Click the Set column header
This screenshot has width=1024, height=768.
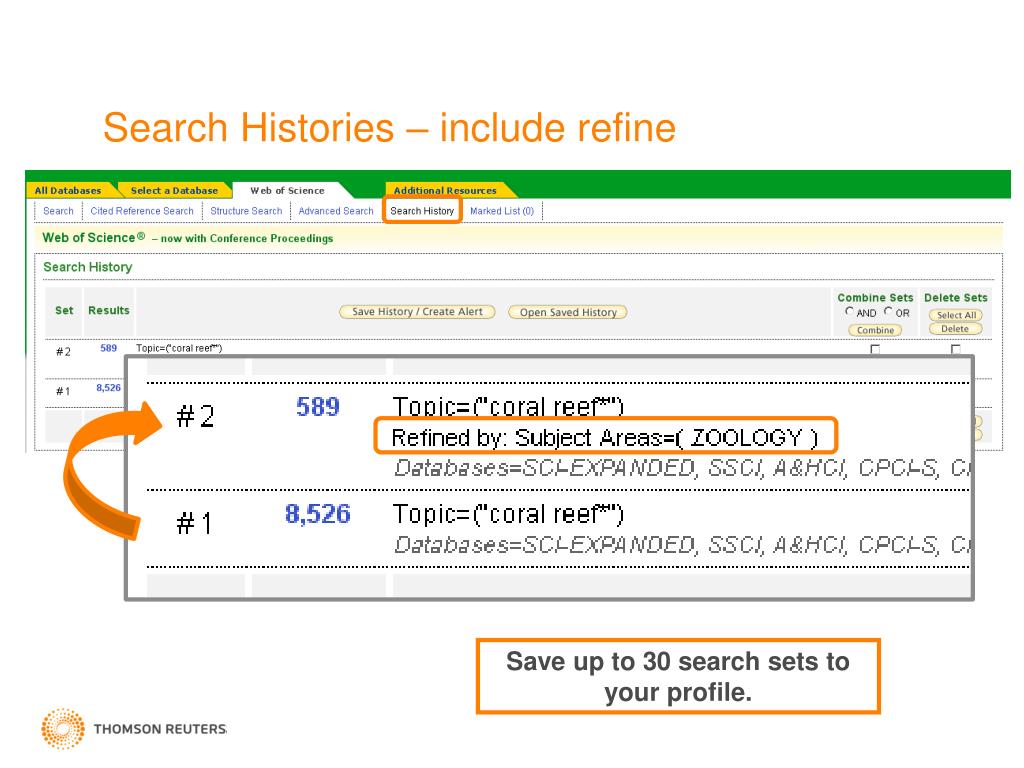click(64, 310)
